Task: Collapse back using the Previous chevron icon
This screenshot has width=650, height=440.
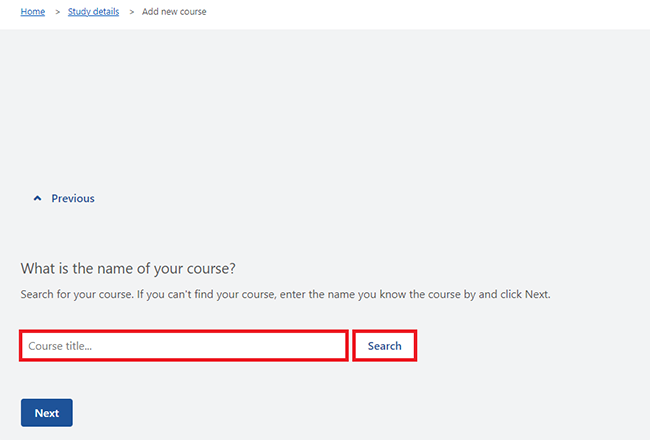Action: (37, 198)
